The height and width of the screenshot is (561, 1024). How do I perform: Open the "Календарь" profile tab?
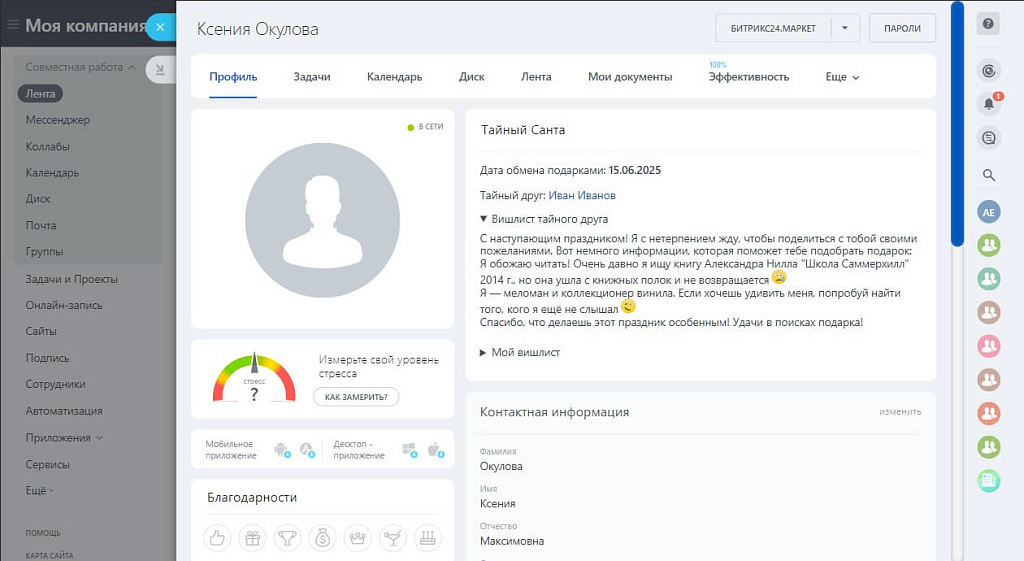tap(394, 77)
